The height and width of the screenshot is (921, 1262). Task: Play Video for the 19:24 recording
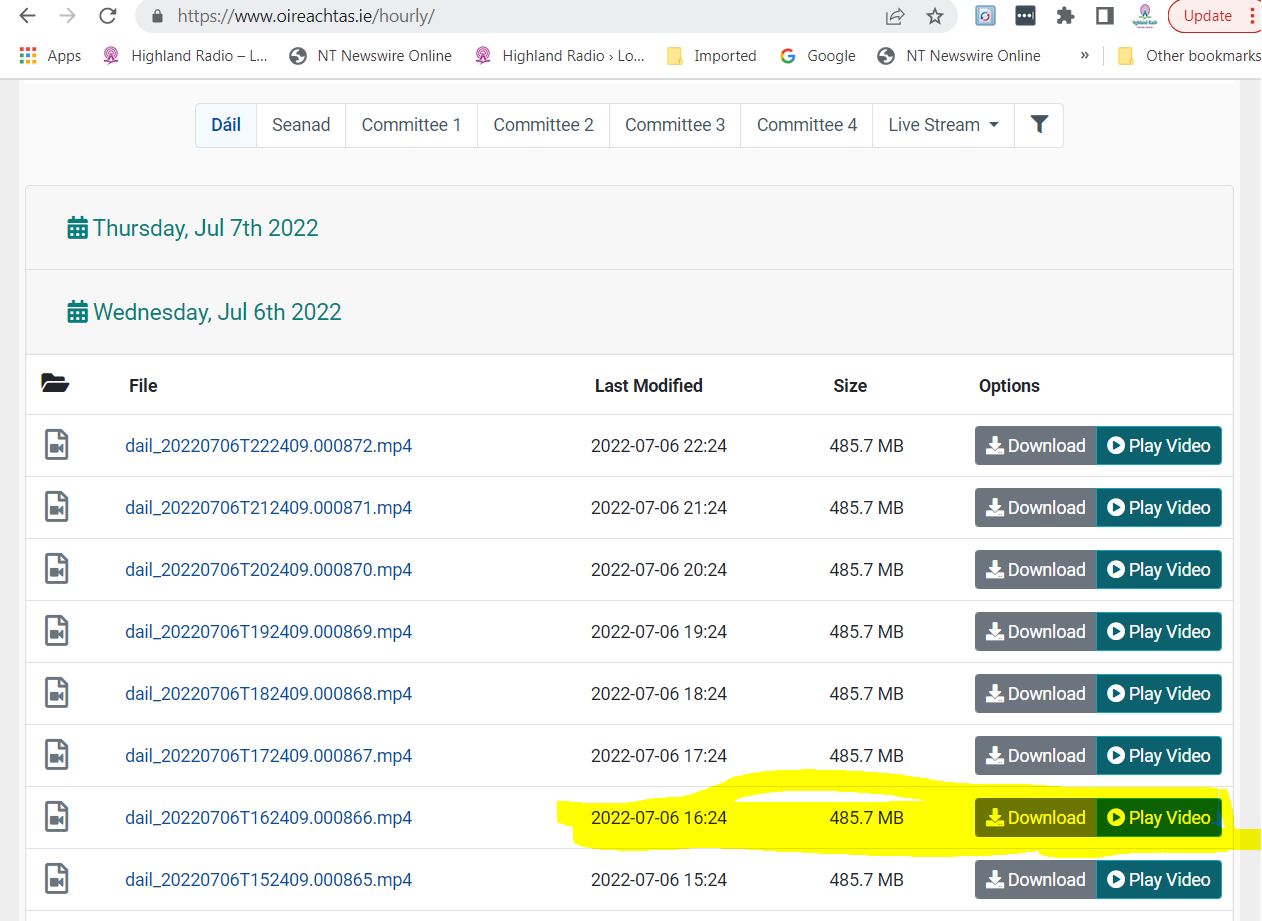click(1159, 632)
